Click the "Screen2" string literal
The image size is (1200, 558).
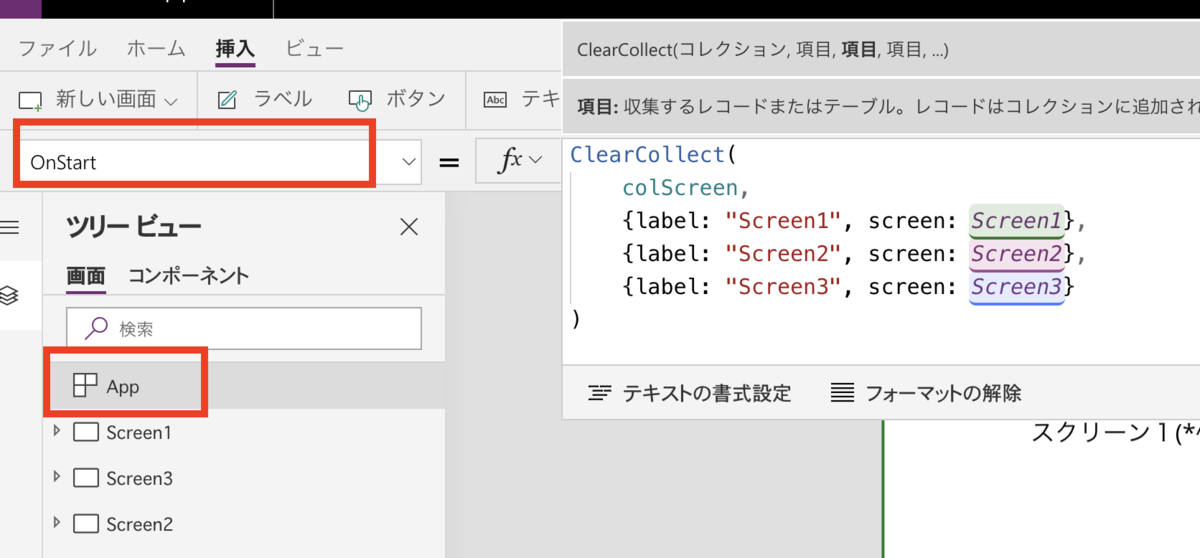pyautogui.click(x=783, y=254)
